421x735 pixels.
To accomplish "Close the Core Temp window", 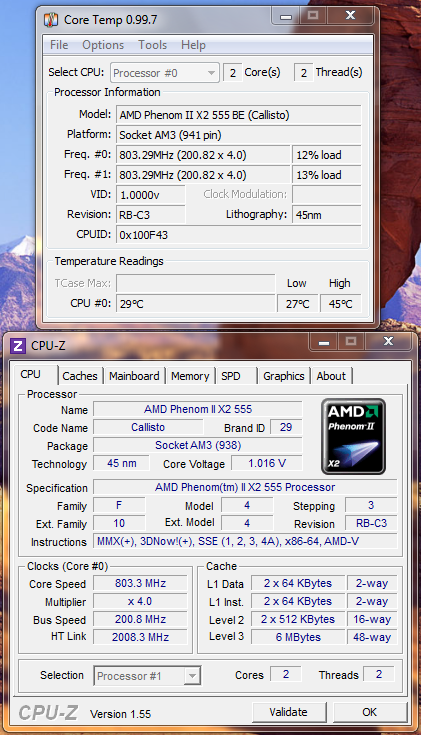I will [x=350, y=16].
